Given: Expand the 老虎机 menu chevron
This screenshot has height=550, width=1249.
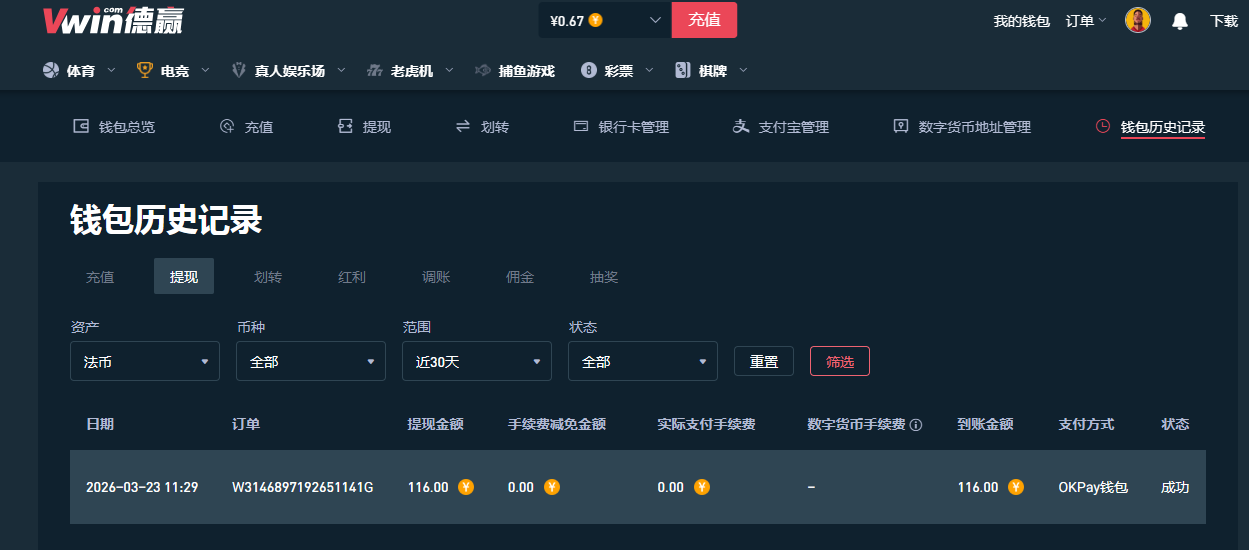Looking at the screenshot, I should [449, 70].
